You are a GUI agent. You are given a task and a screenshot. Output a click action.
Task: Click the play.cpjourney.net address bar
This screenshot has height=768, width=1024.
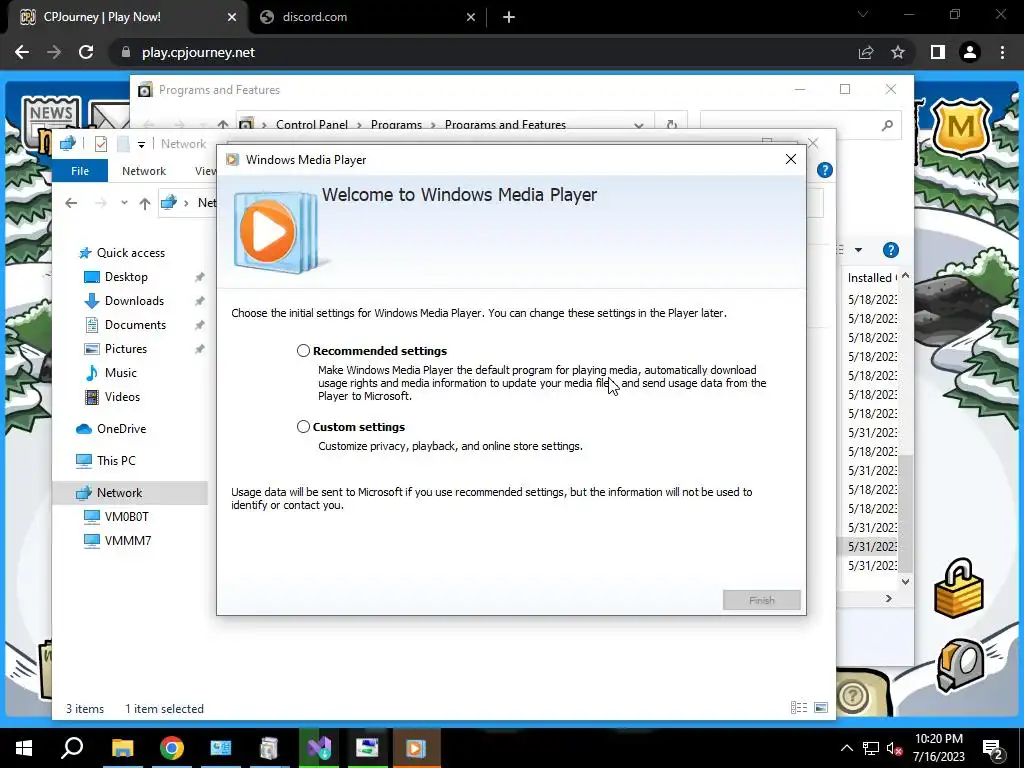click(199, 52)
